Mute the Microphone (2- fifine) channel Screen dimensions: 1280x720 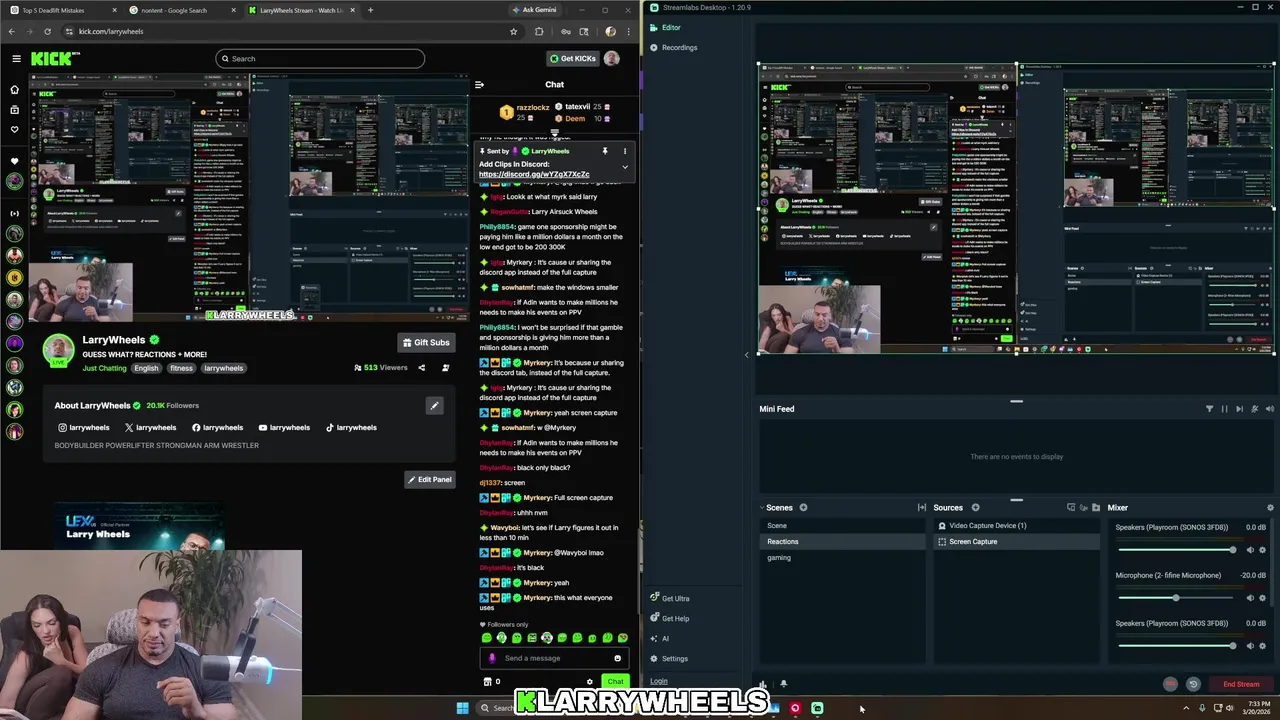[x=1249, y=598]
